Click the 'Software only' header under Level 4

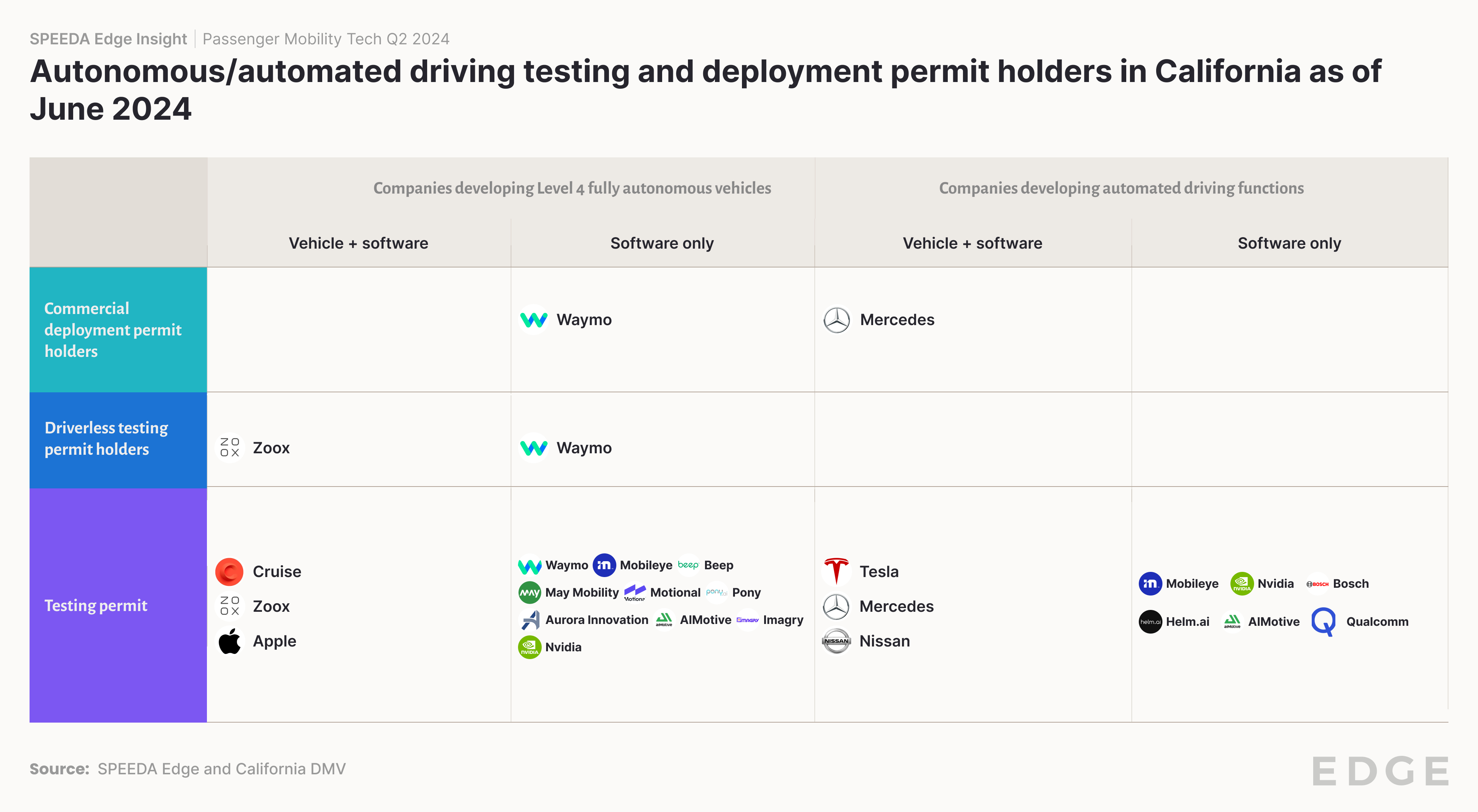click(x=662, y=243)
